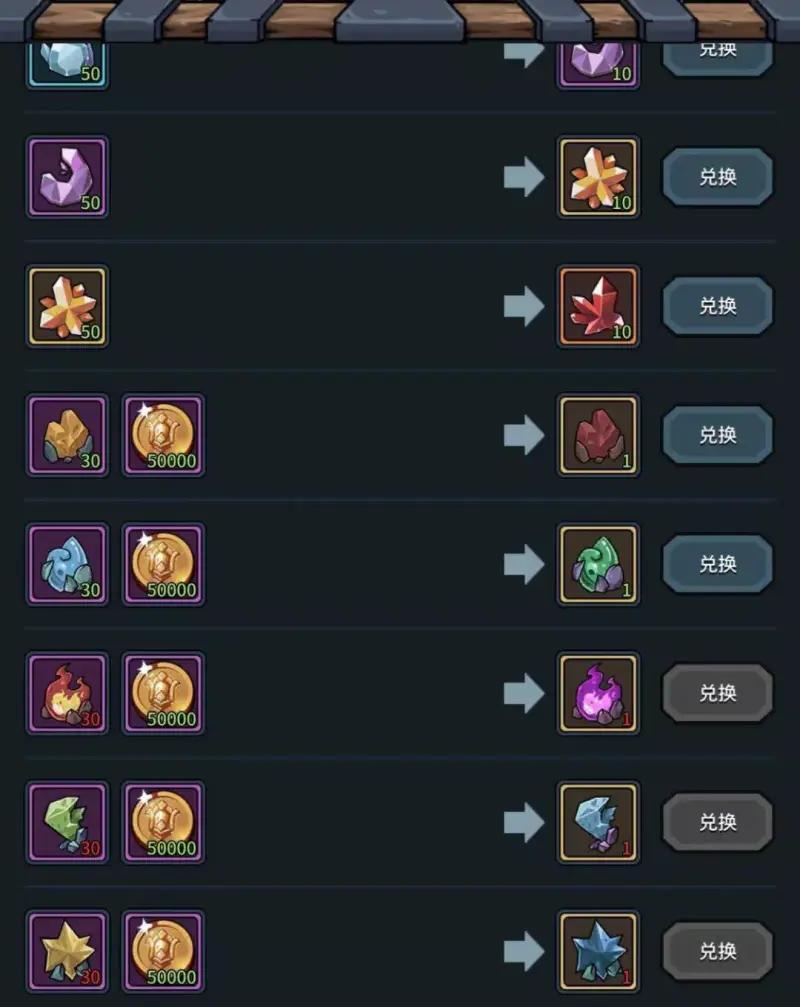Tap the red crystal cluster reward icon
This screenshot has width=800, height=1007.
[x=598, y=306]
